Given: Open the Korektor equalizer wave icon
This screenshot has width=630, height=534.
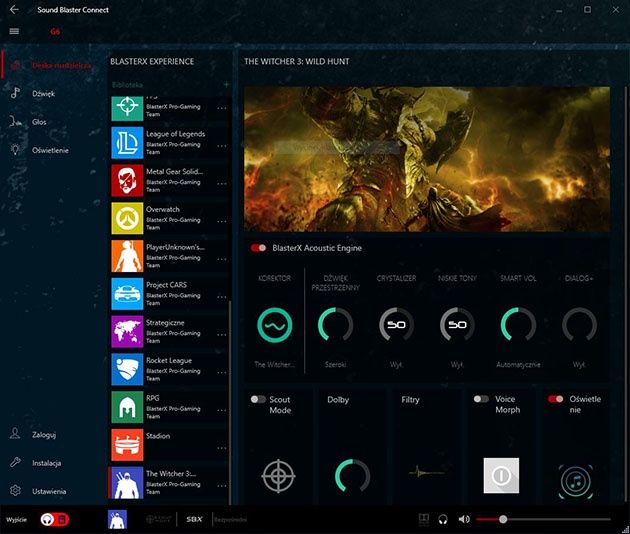Looking at the screenshot, I should [275, 325].
